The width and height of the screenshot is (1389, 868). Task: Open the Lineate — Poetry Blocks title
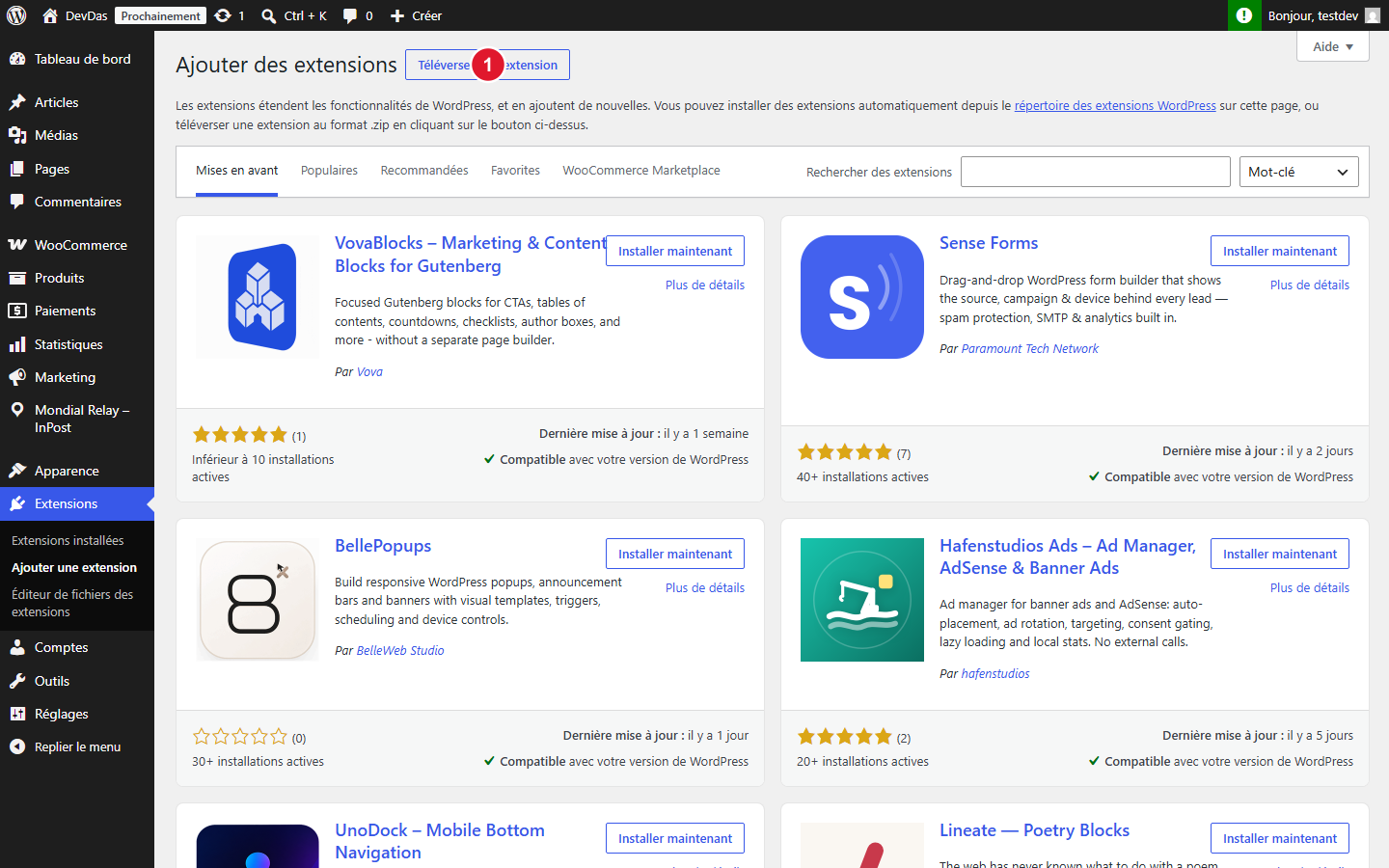tap(1034, 830)
